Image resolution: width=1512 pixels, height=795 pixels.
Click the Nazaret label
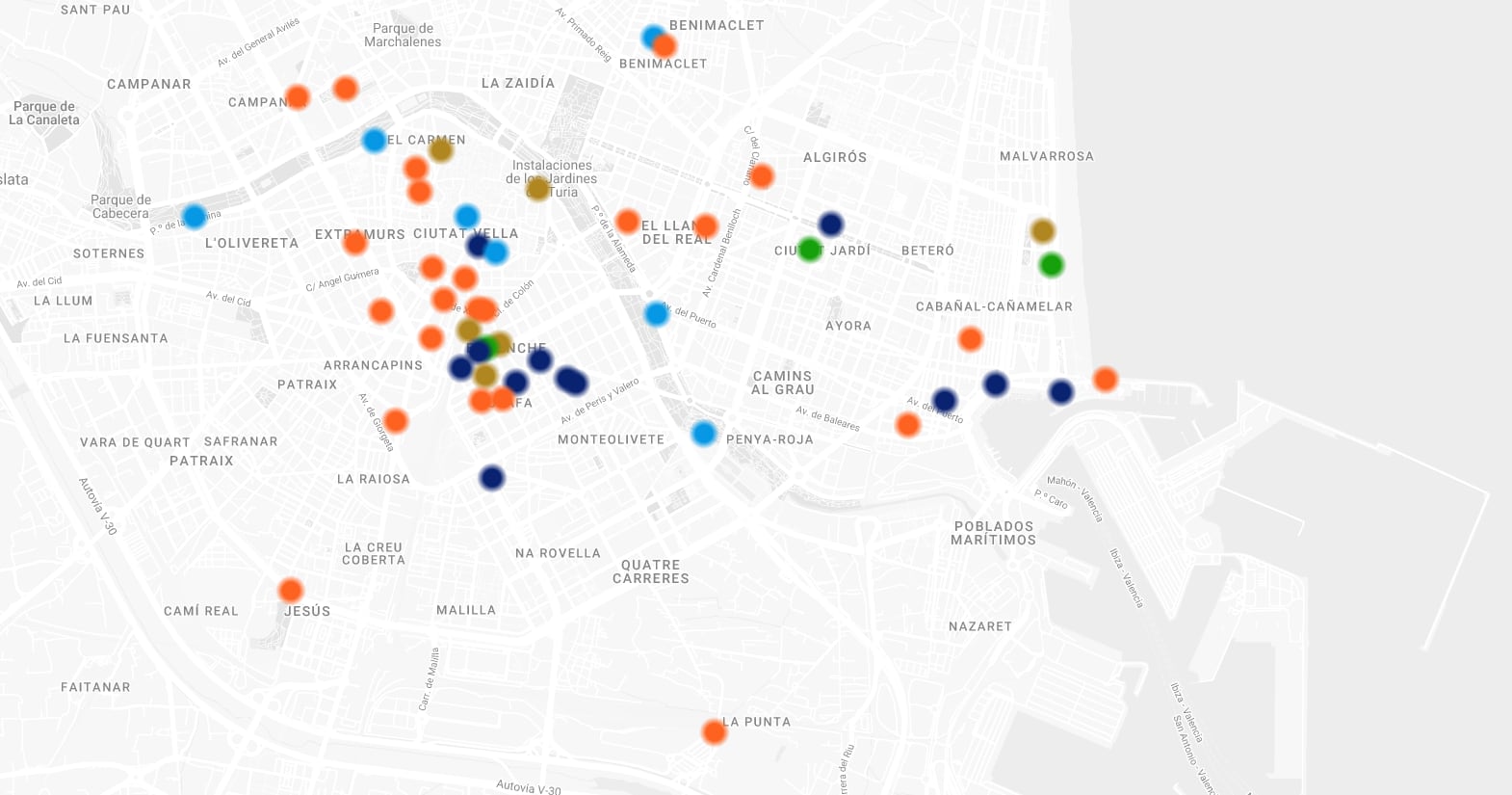[x=980, y=626]
